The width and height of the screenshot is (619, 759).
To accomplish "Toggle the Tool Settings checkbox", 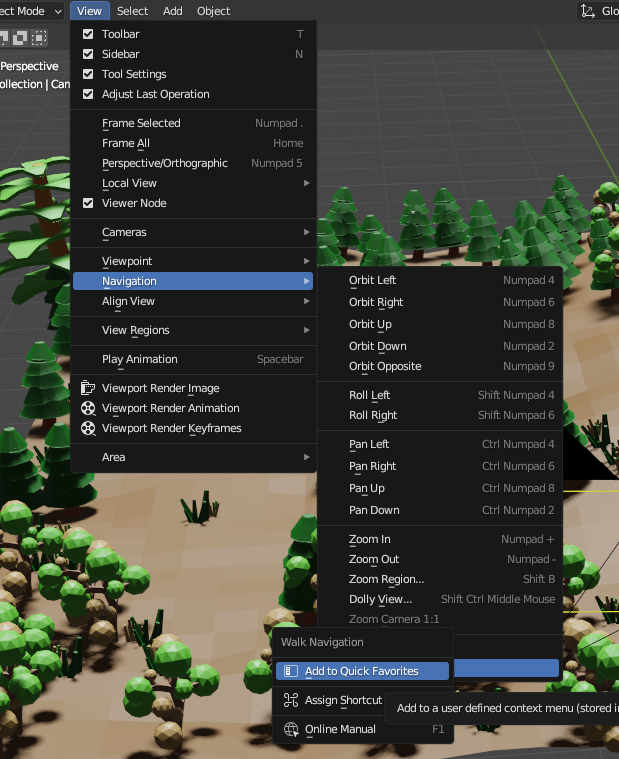I will click(x=88, y=74).
